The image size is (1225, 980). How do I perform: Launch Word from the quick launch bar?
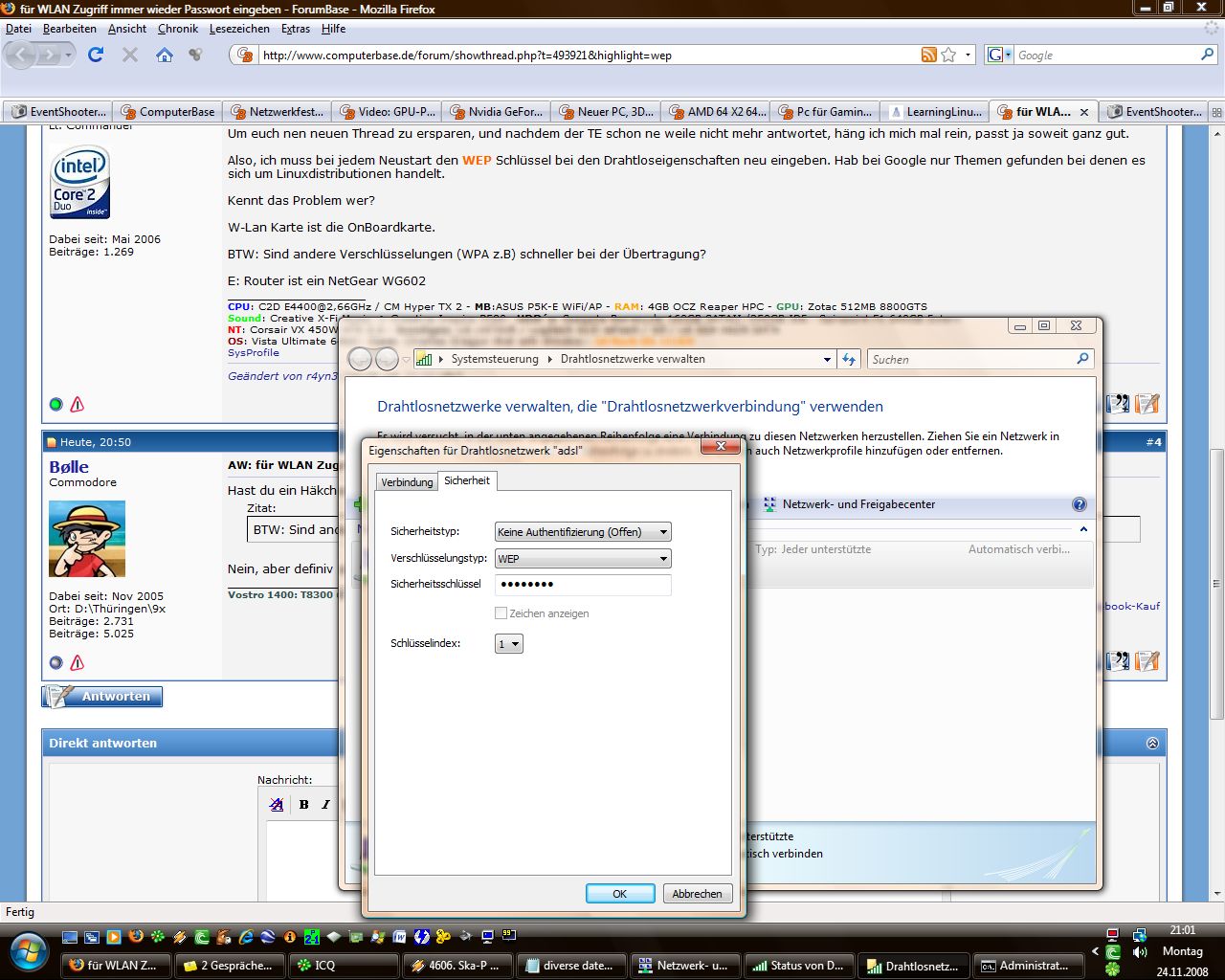399,936
